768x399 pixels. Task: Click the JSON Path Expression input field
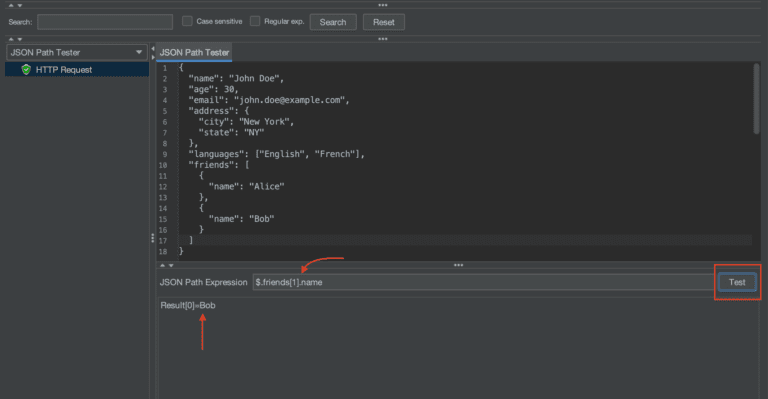(483, 282)
